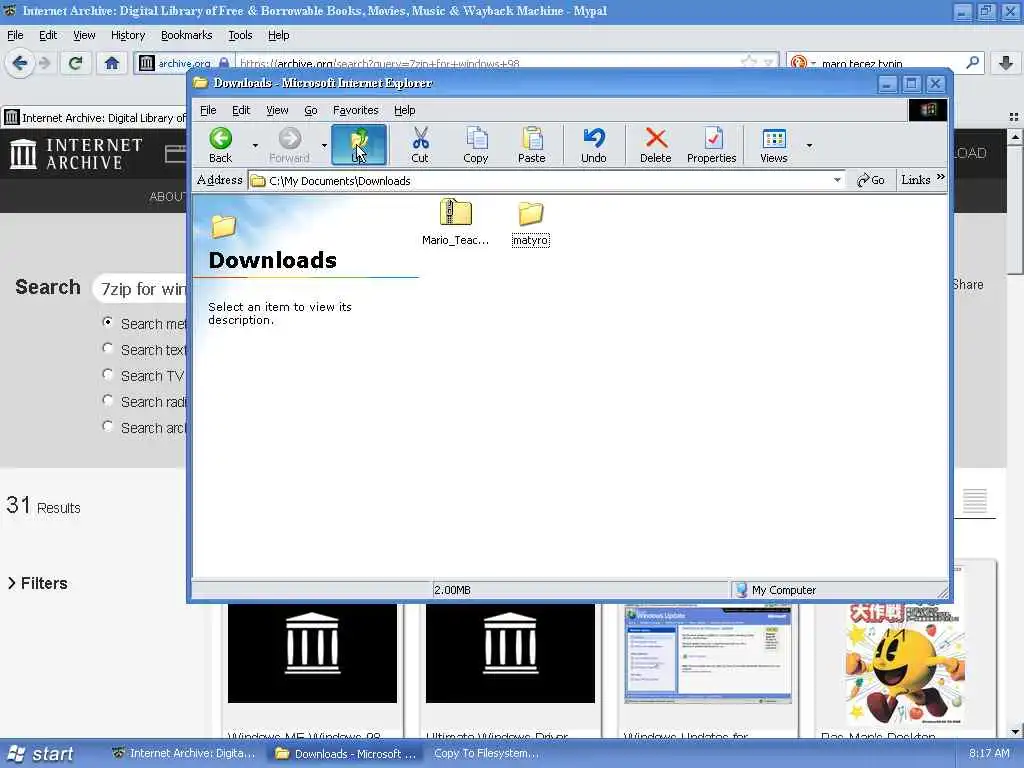
Task: Open the Back button history dropdown arrow
Action: [255, 145]
